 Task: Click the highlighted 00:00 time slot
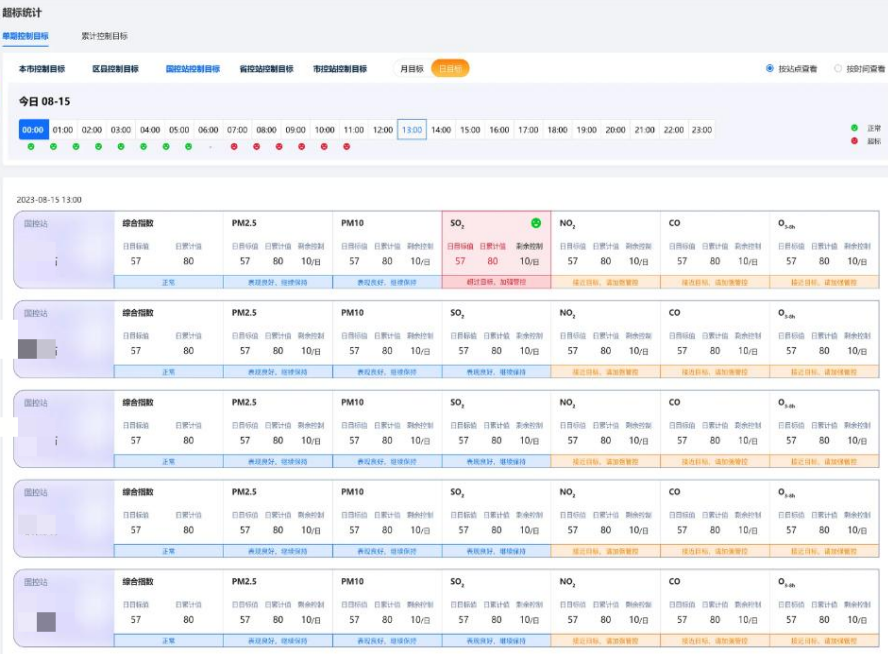tap(33, 130)
